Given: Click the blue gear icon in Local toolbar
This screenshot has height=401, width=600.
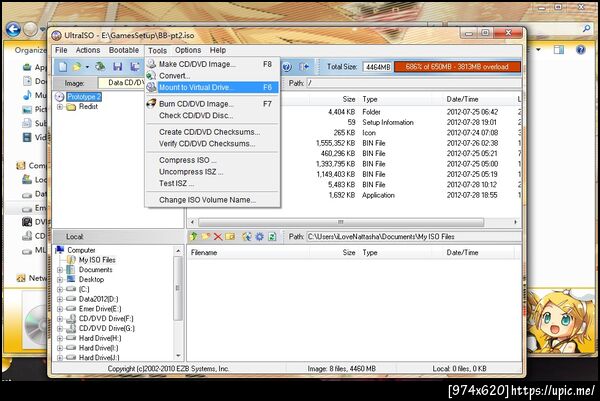Looking at the screenshot, I should [x=259, y=236].
